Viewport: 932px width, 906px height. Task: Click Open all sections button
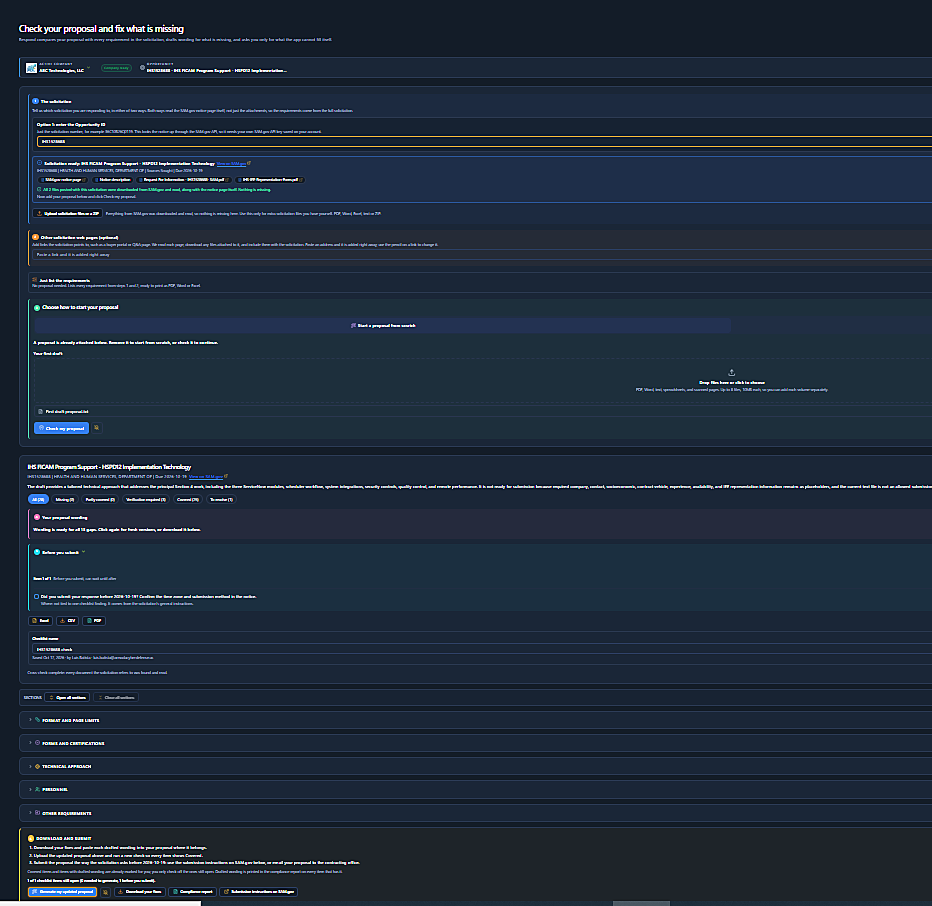[67, 697]
